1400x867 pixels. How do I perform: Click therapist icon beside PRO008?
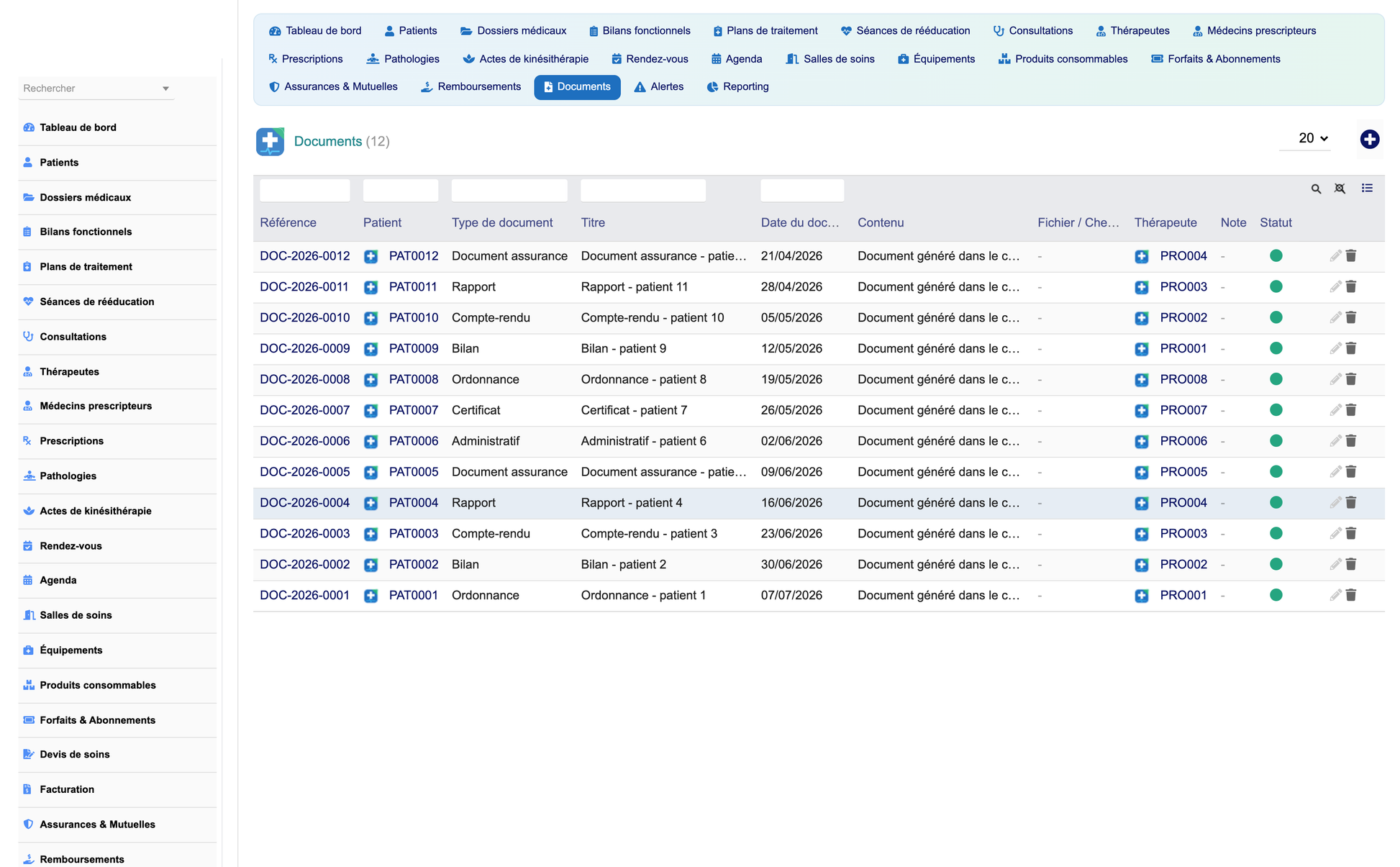click(1141, 379)
